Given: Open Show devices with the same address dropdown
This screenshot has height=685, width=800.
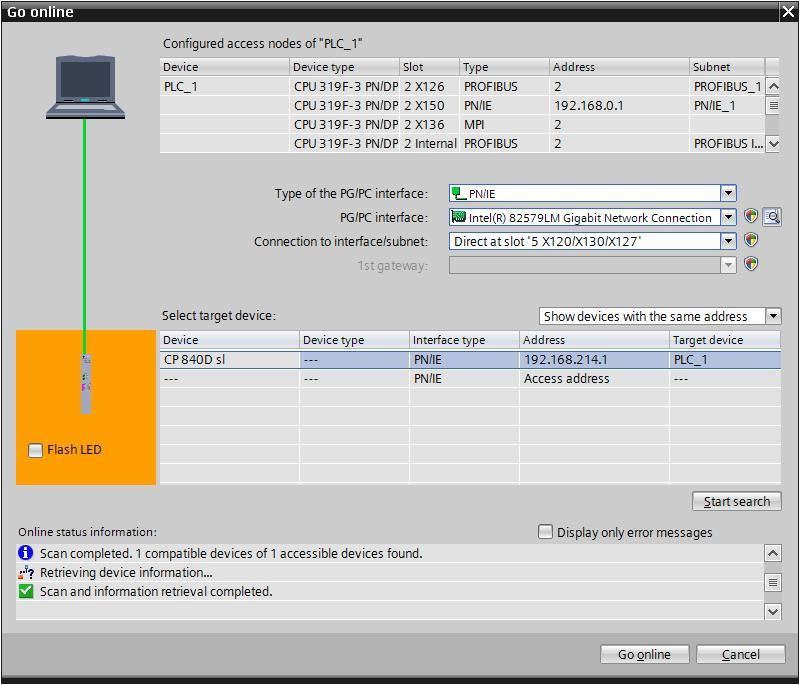Looking at the screenshot, I should click(x=773, y=316).
